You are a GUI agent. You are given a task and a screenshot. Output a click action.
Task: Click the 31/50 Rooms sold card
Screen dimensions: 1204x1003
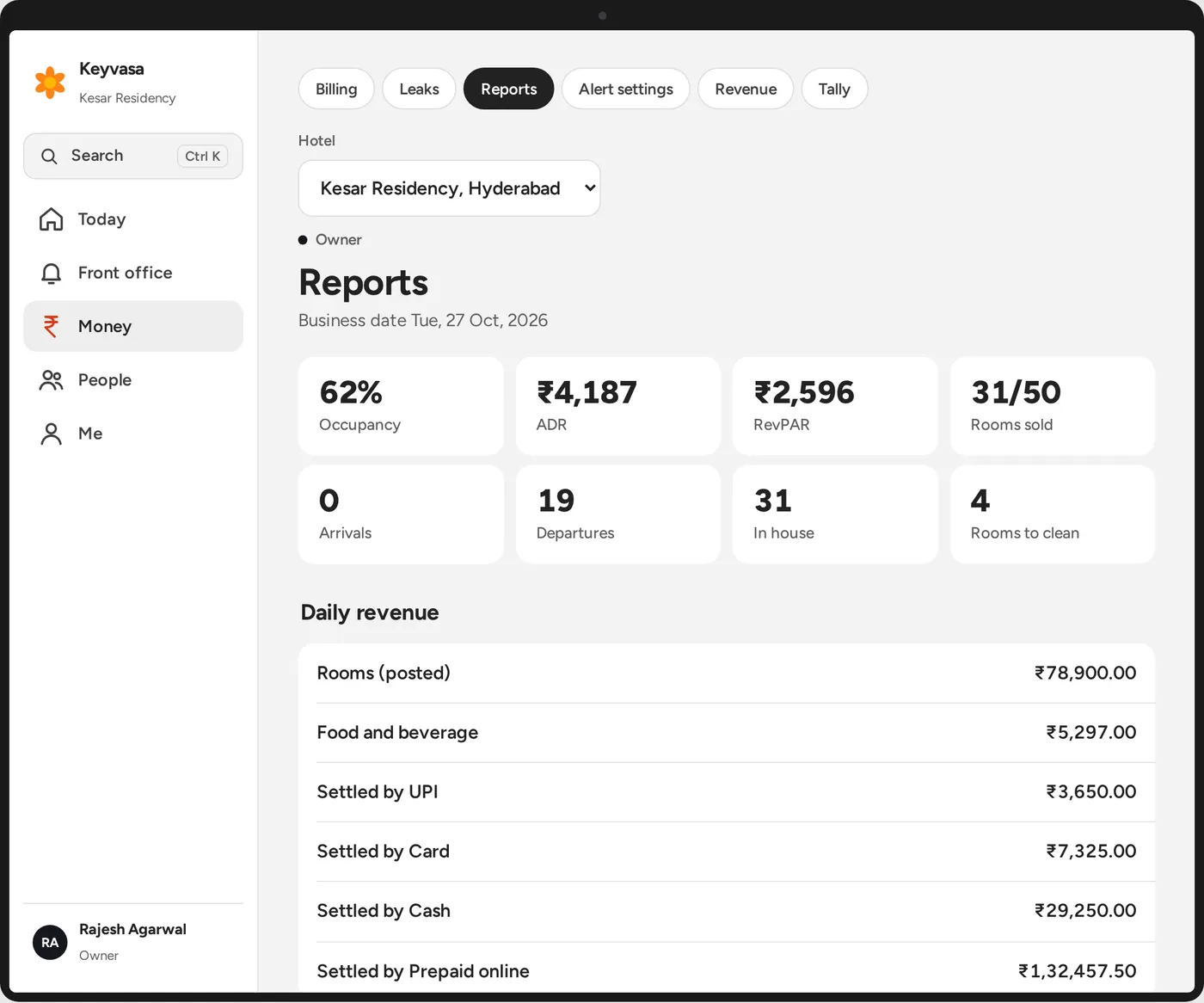tap(1053, 406)
